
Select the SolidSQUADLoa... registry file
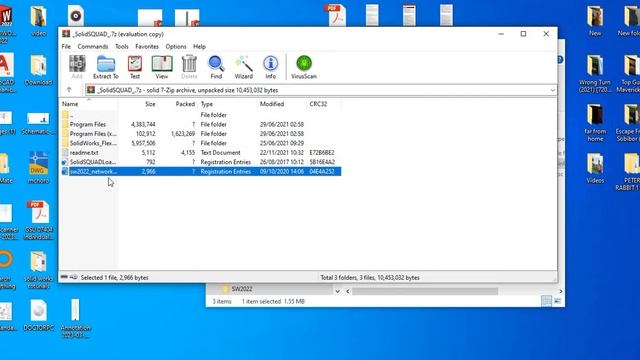pos(201,162)
